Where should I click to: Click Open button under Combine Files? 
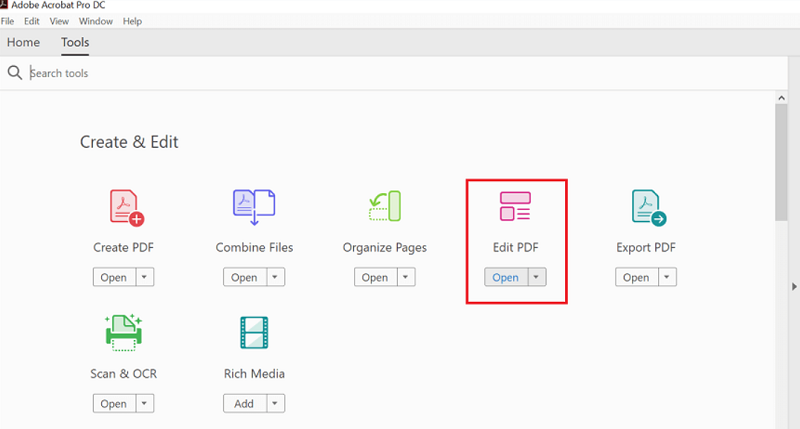point(244,277)
